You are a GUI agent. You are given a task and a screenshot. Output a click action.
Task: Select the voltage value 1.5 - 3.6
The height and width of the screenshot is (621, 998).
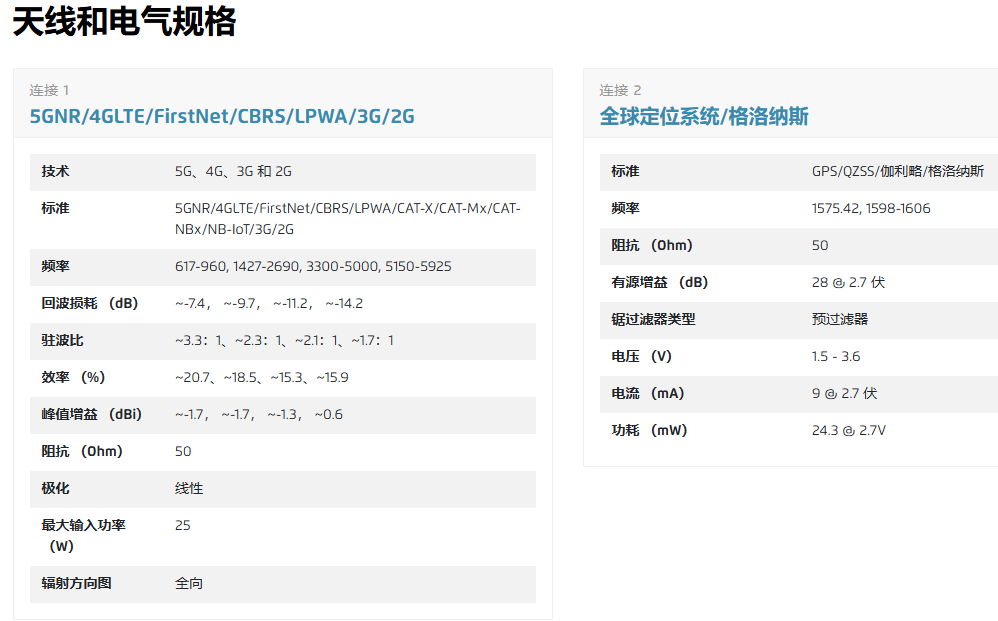(x=836, y=356)
